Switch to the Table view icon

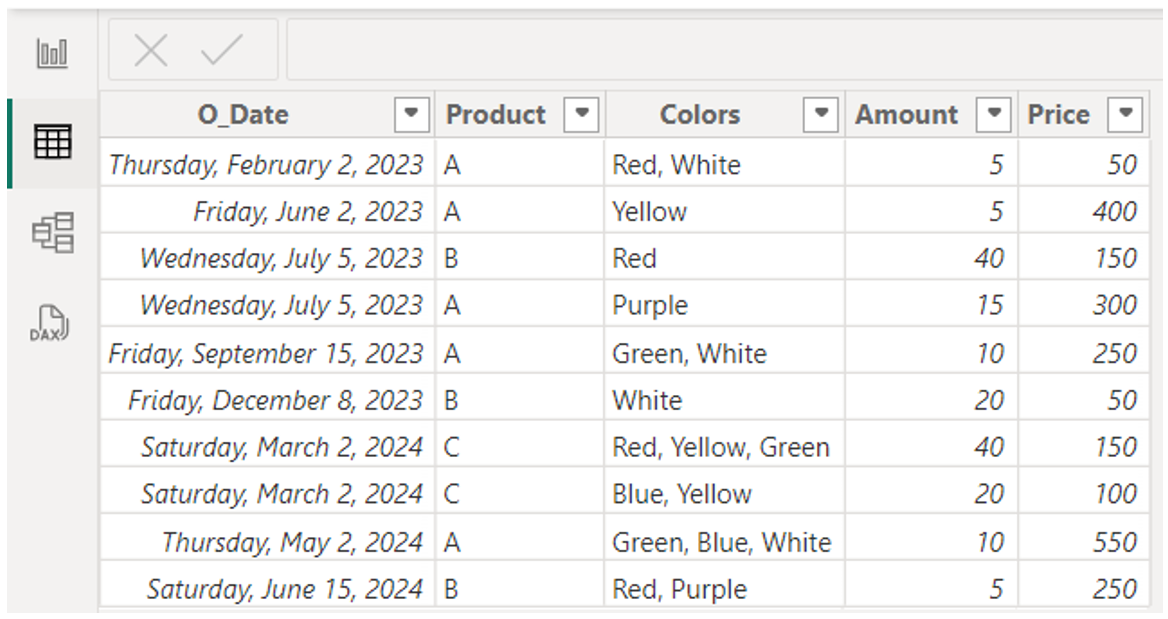(52, 142)
